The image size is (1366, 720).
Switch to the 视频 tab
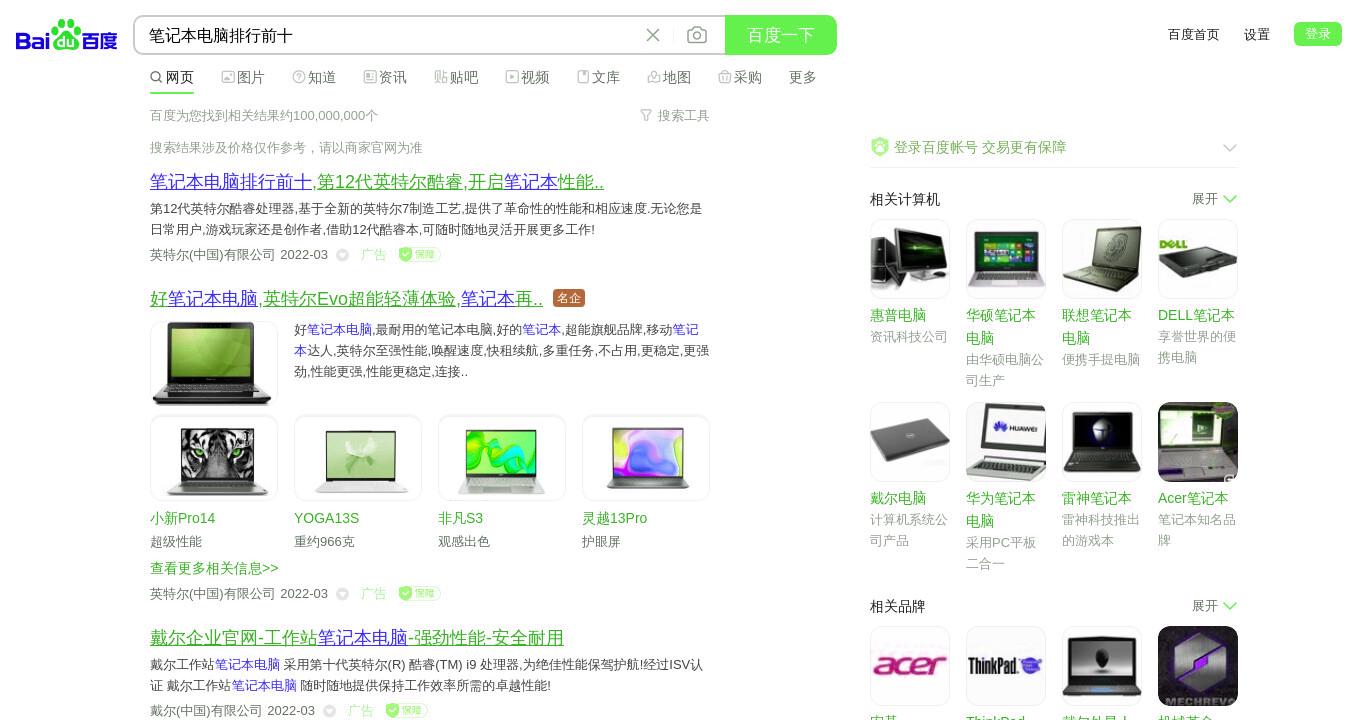527,77
